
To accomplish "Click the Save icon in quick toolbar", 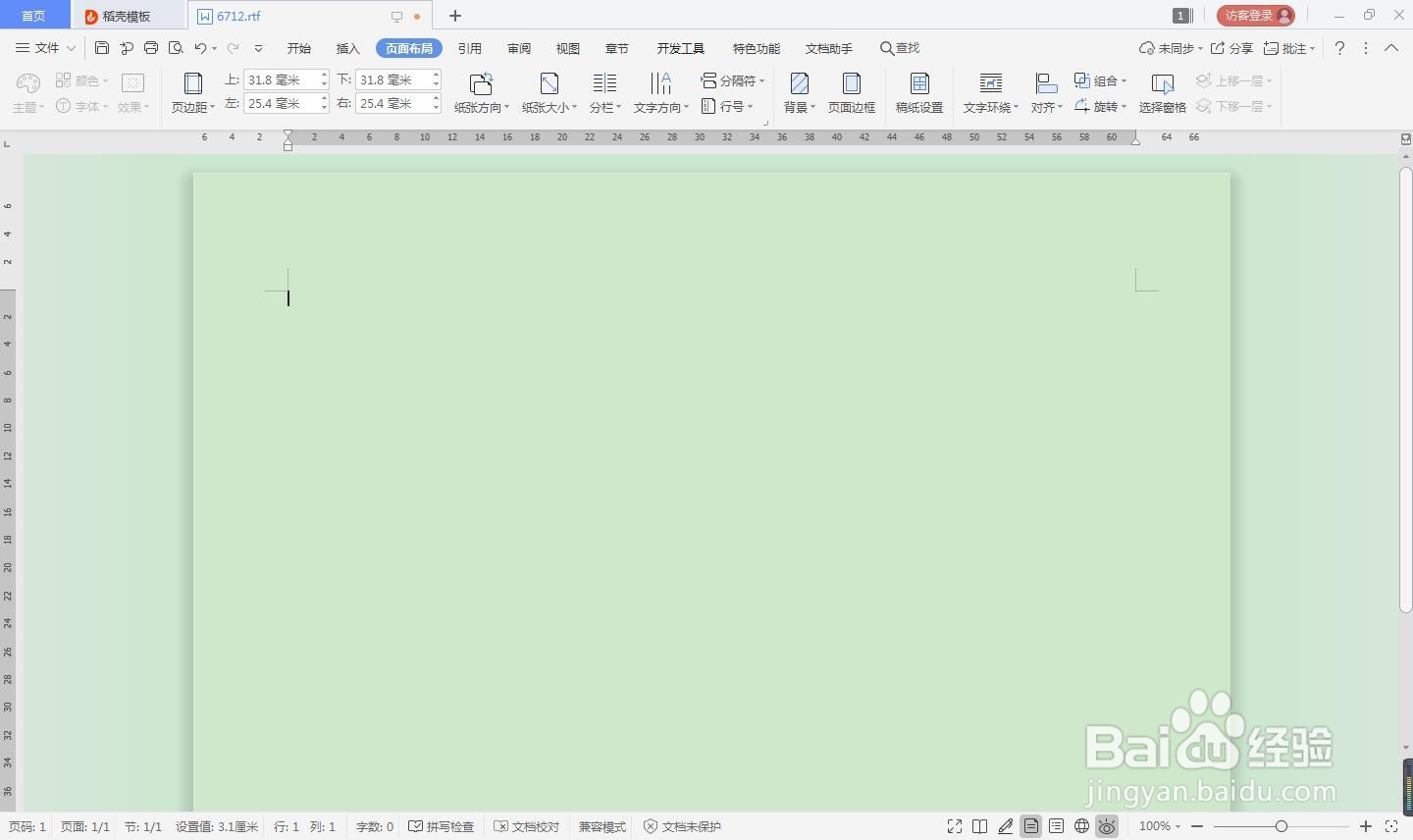I will [x=102, y=48].
